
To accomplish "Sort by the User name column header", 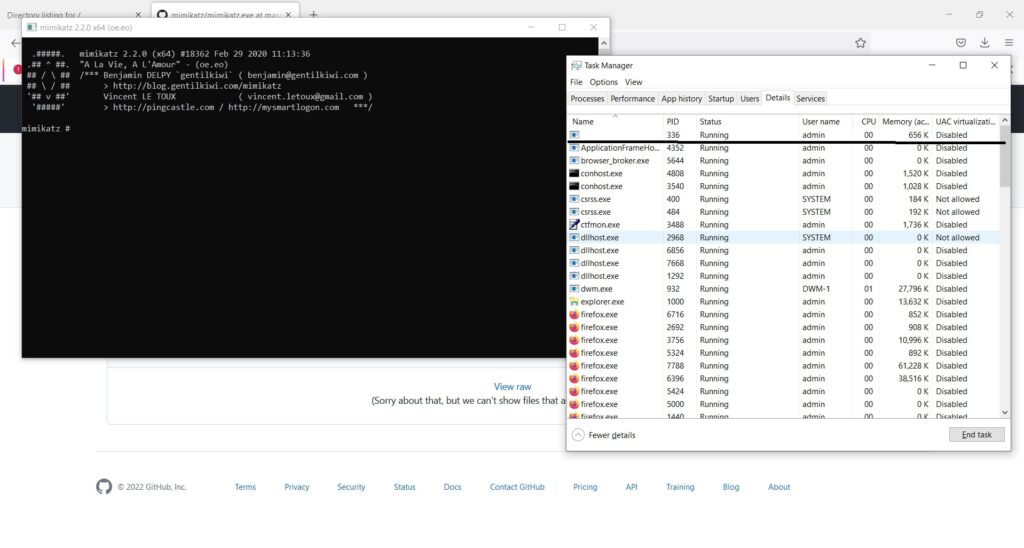I will point(825,121).
